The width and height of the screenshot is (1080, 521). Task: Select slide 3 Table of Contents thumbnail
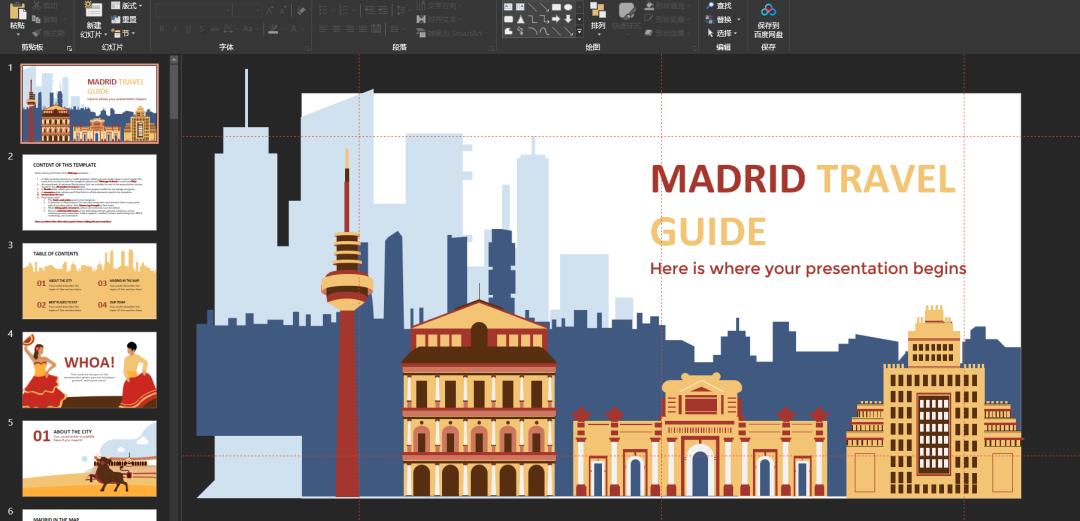pyautogui.click(x=89, y=280)
